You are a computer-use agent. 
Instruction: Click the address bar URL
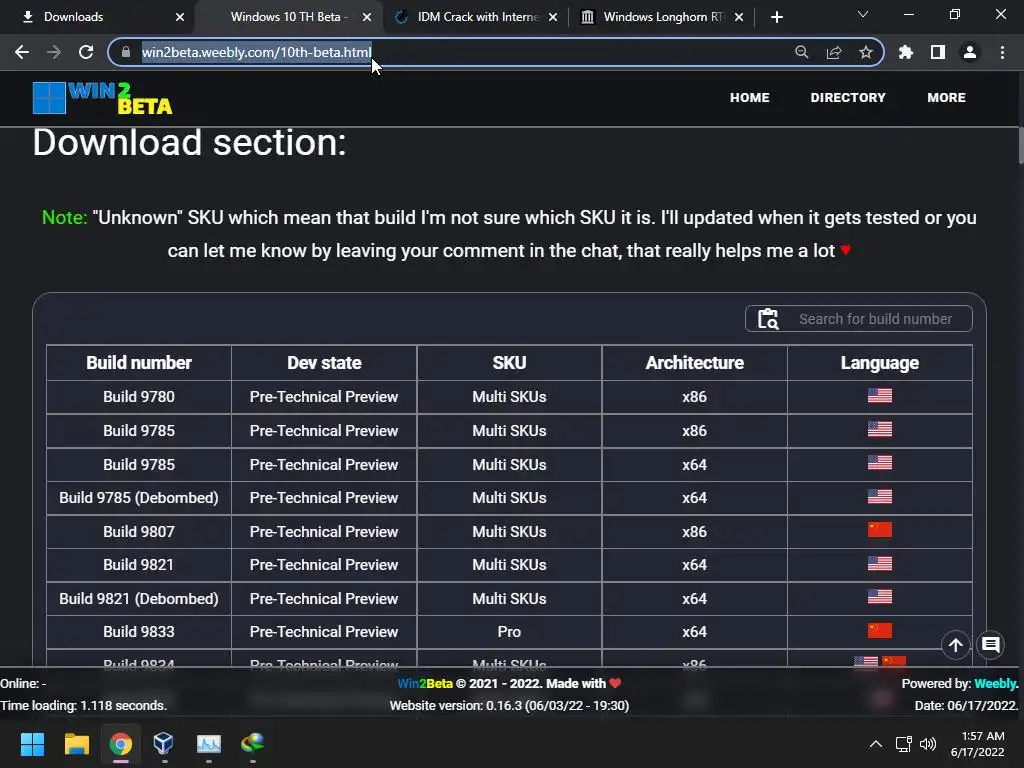pyautogui.click(x=257, y=52)
